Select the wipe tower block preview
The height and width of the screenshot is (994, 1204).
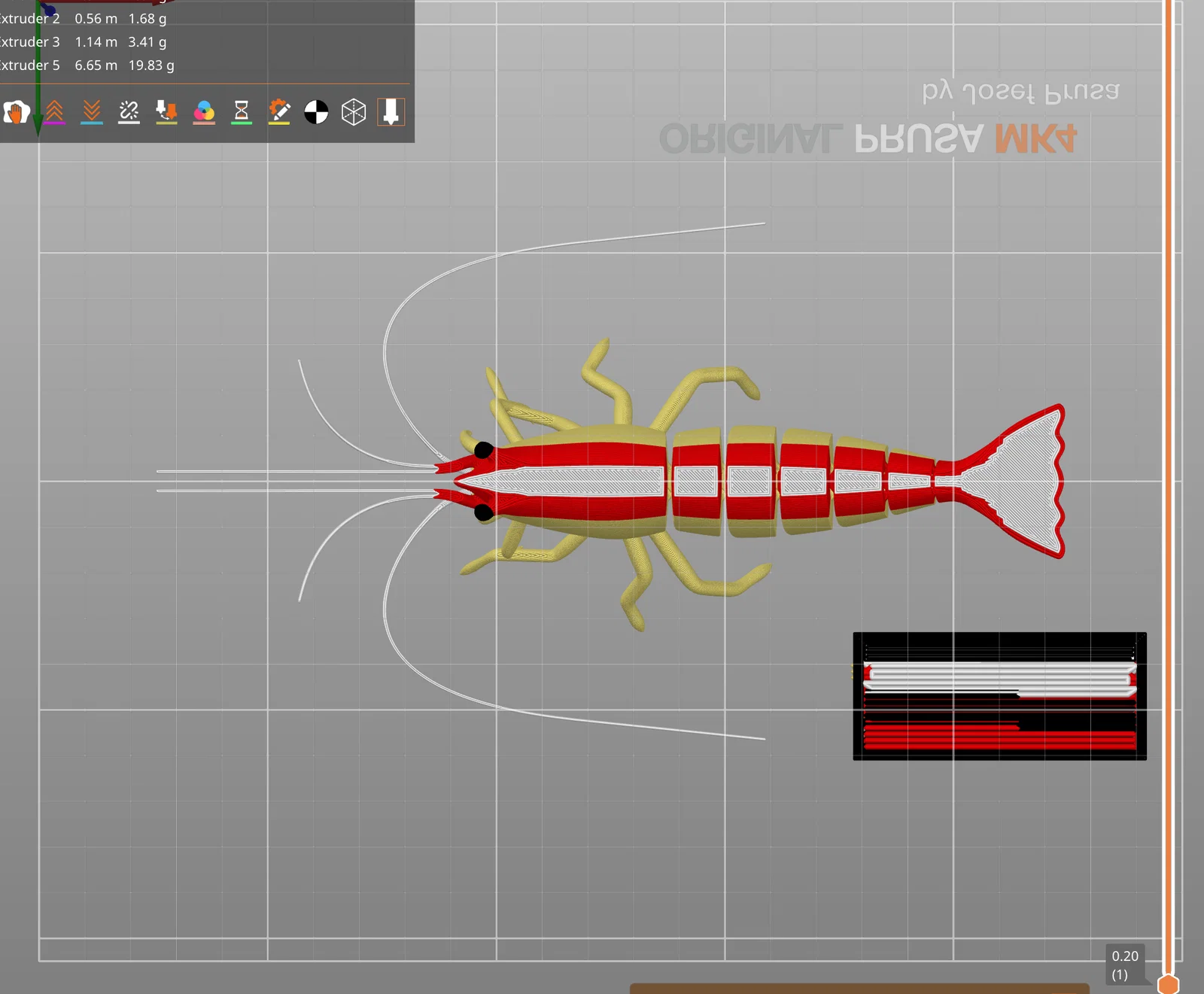coord(999,696)
